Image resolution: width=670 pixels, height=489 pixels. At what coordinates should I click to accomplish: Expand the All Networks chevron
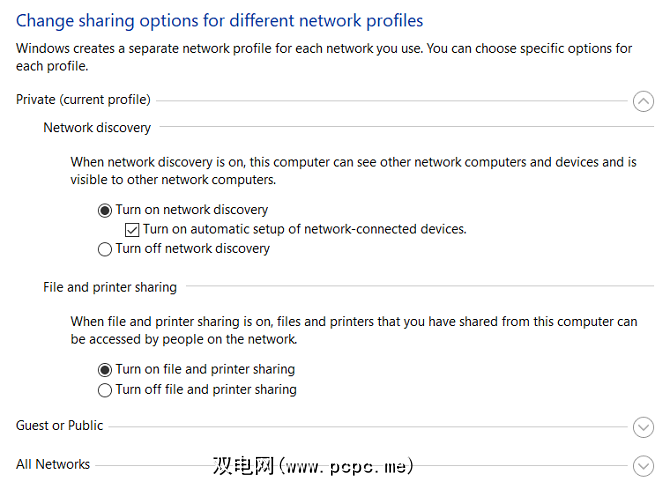tap(643, 465)
